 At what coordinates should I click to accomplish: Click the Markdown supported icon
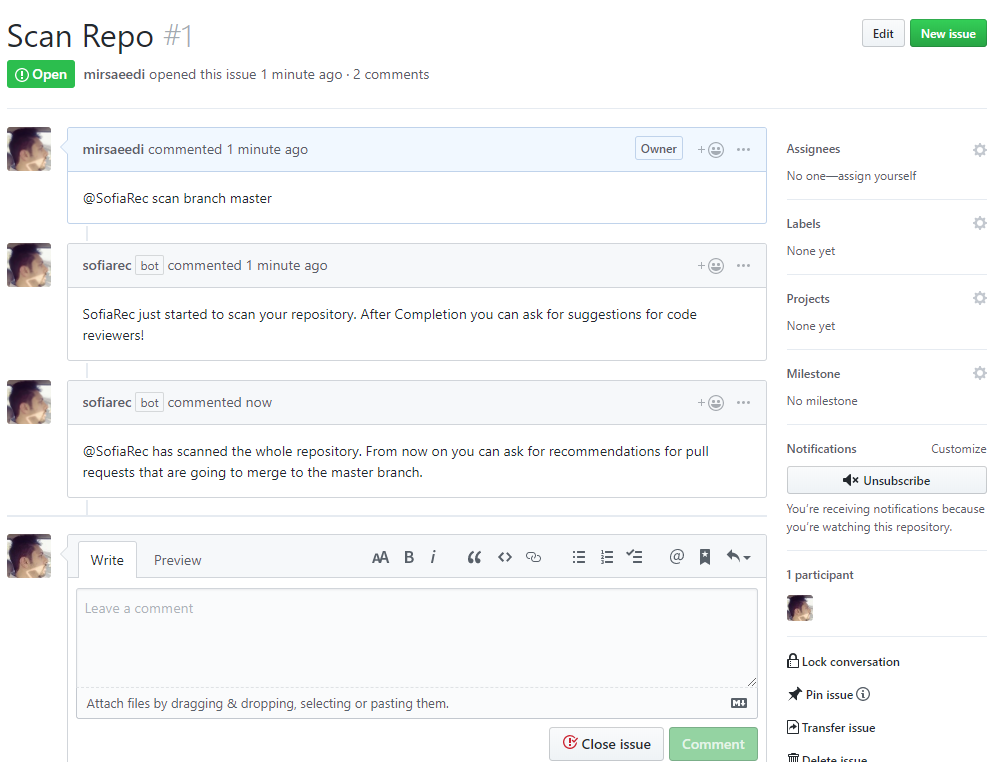pos(739,703)
